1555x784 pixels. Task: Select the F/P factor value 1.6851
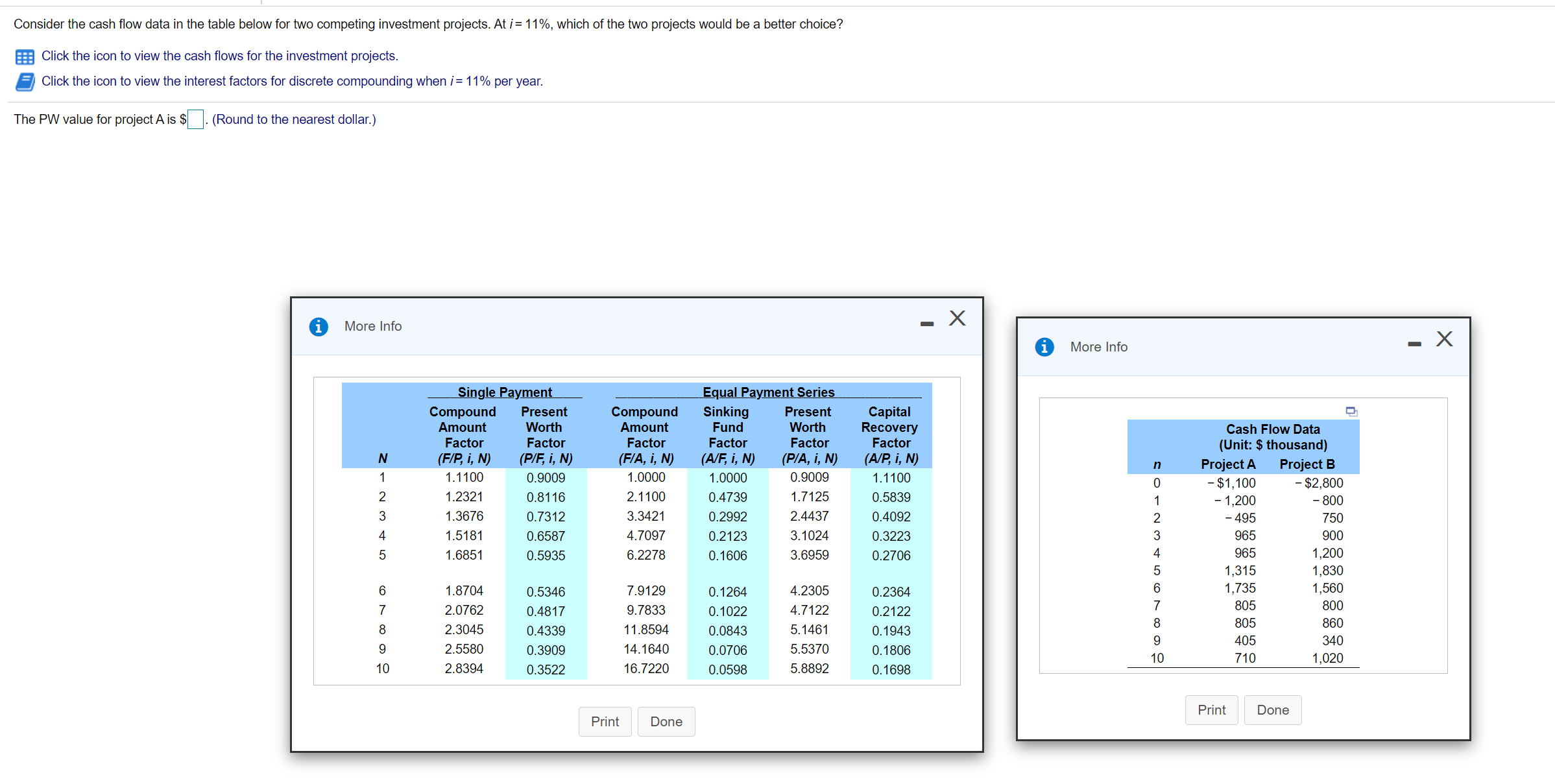(x=464, y=555)
